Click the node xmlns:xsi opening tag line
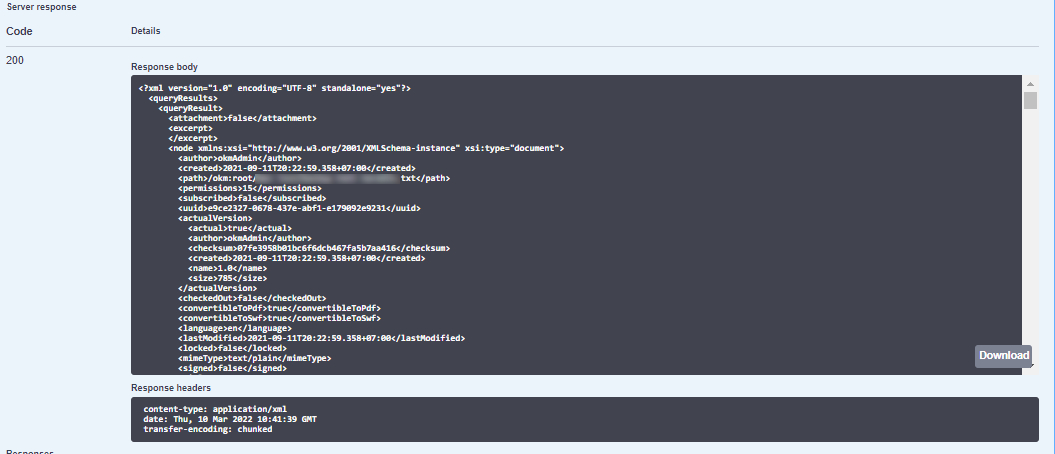 tap(366, 148)
